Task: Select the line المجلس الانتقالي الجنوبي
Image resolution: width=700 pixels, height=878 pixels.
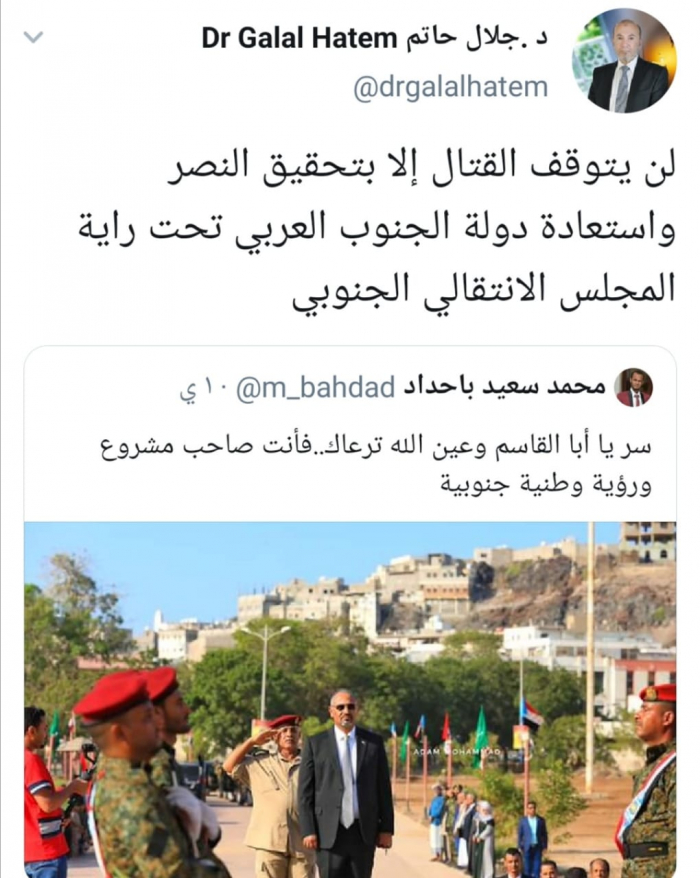Action: 484,291
